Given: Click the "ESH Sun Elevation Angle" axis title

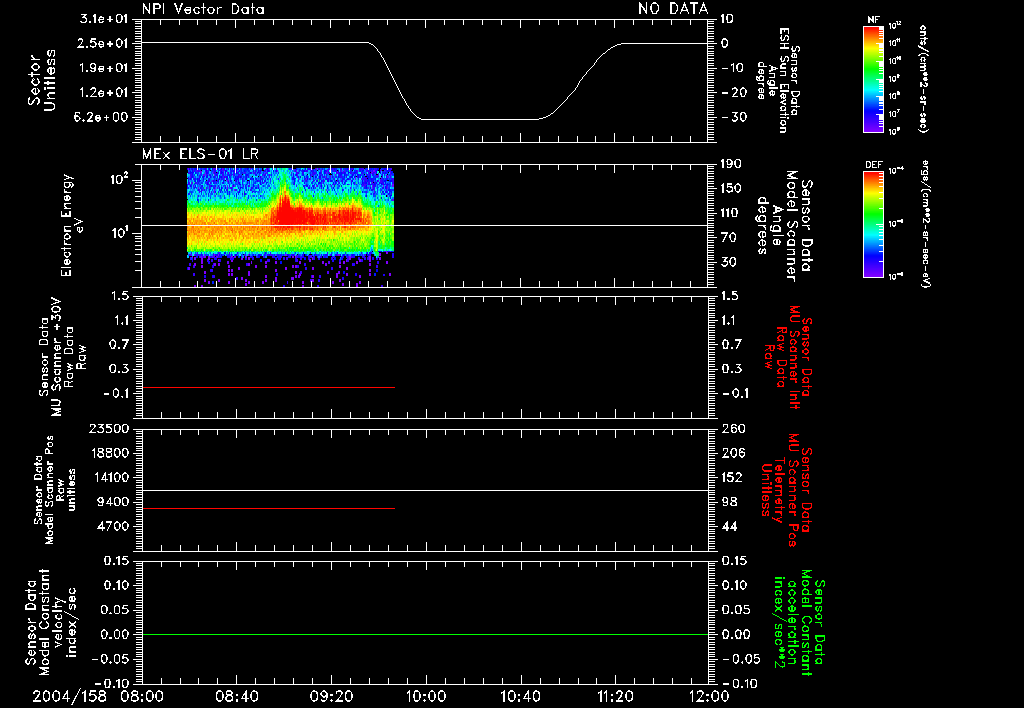Looking at the screenshot, I should pyautogui.click(x=777, y=80).
